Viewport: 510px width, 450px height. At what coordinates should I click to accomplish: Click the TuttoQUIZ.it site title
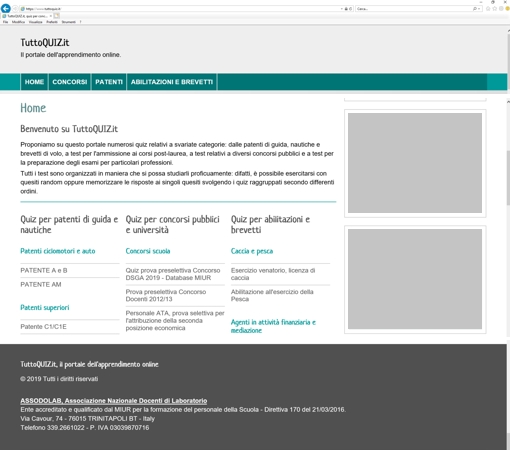click(x=45, y=43)
